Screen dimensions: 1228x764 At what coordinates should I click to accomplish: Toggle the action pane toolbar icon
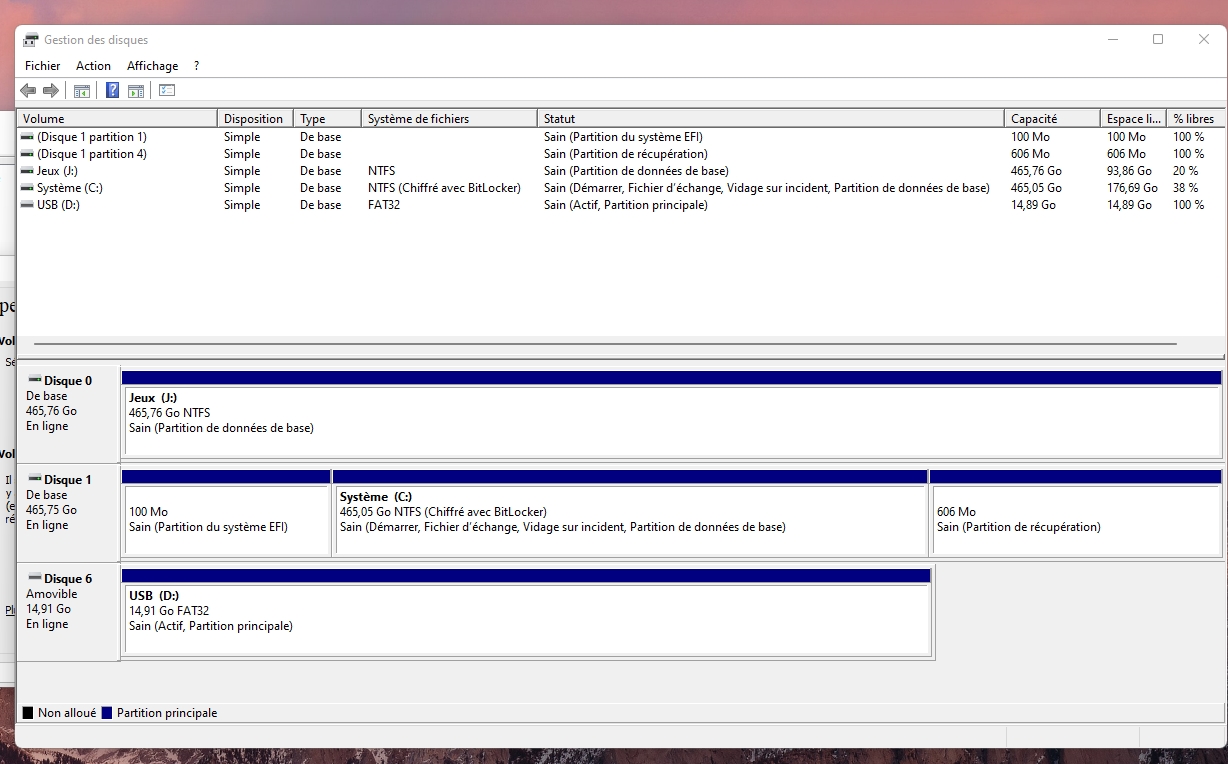pyautogui.click(x=136, y=91)
